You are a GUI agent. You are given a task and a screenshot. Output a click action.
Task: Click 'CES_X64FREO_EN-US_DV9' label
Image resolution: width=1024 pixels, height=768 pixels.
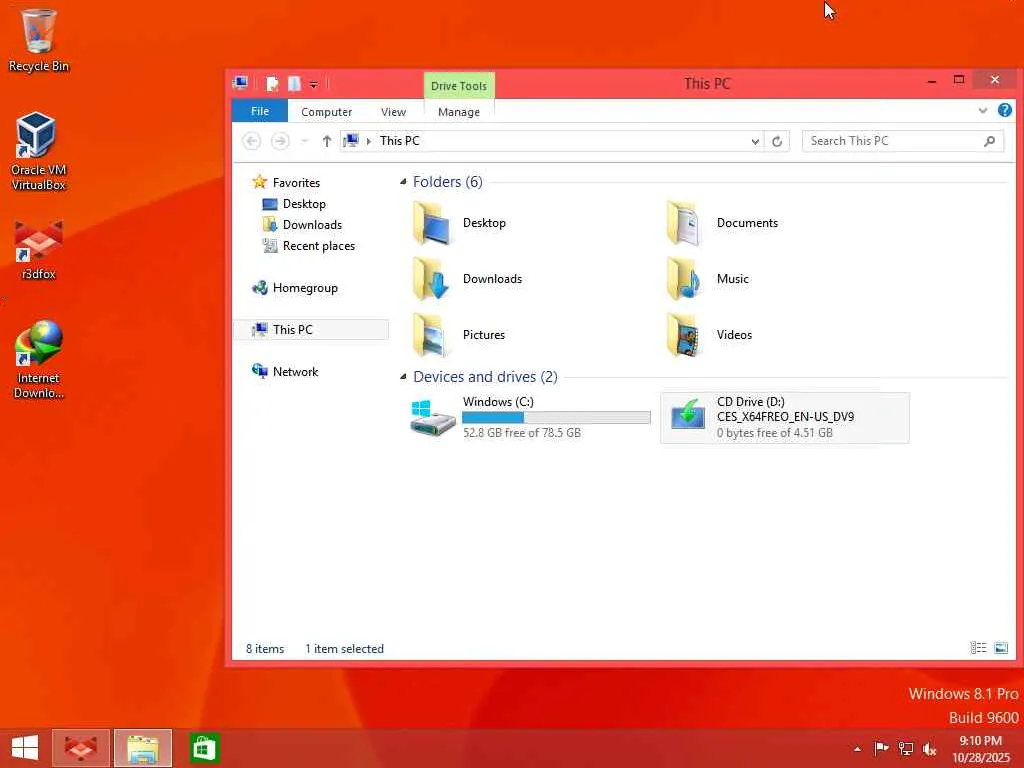(x=786, y=417)
